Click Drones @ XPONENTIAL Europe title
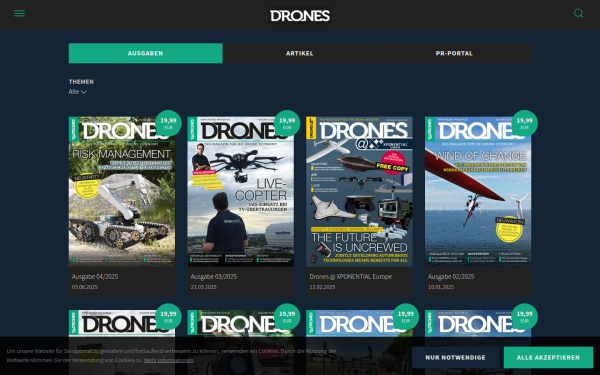Image resolution: width=600 pixels, height=375 pixels. pyautogui.click(x=351, y=277)
